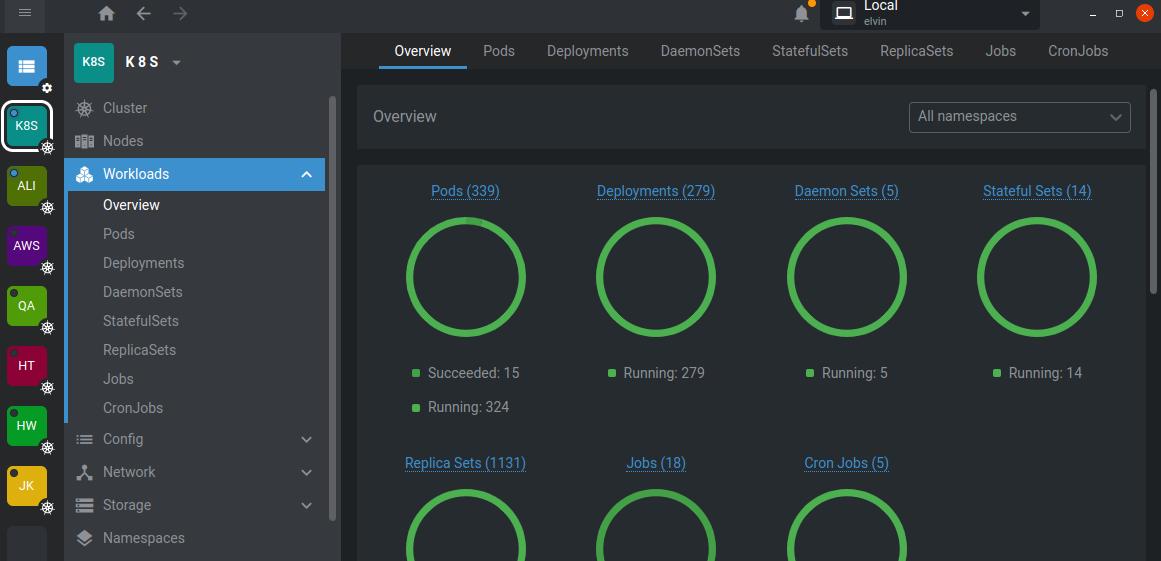Open the Pods (339) link
The width and height of the screenshot is (1161, 561).
(x=466, y=191)
